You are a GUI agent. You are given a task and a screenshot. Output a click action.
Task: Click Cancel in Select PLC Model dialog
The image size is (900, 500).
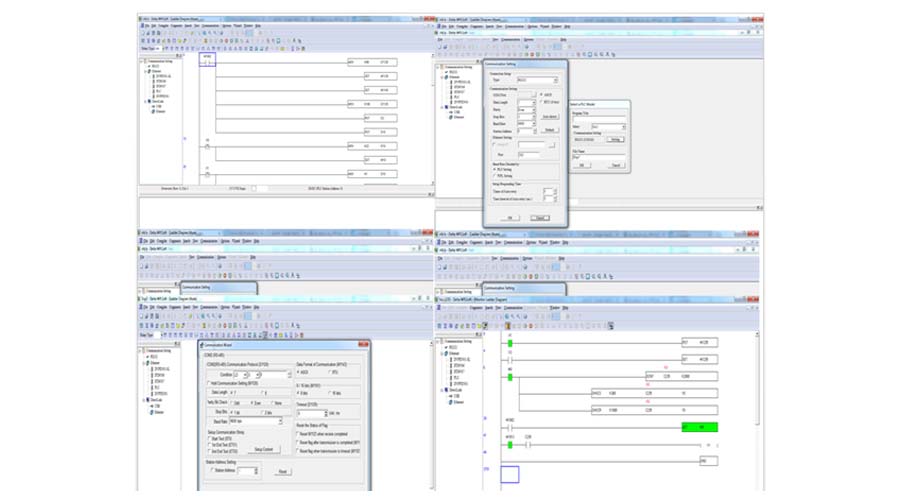615,165
